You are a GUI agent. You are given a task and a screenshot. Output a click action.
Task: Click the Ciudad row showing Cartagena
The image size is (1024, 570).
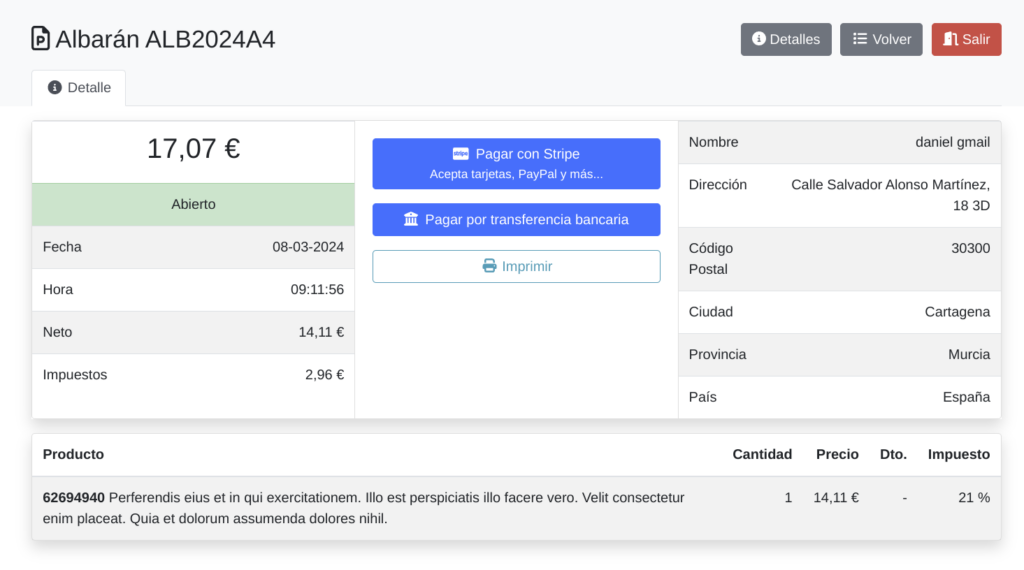839,312
